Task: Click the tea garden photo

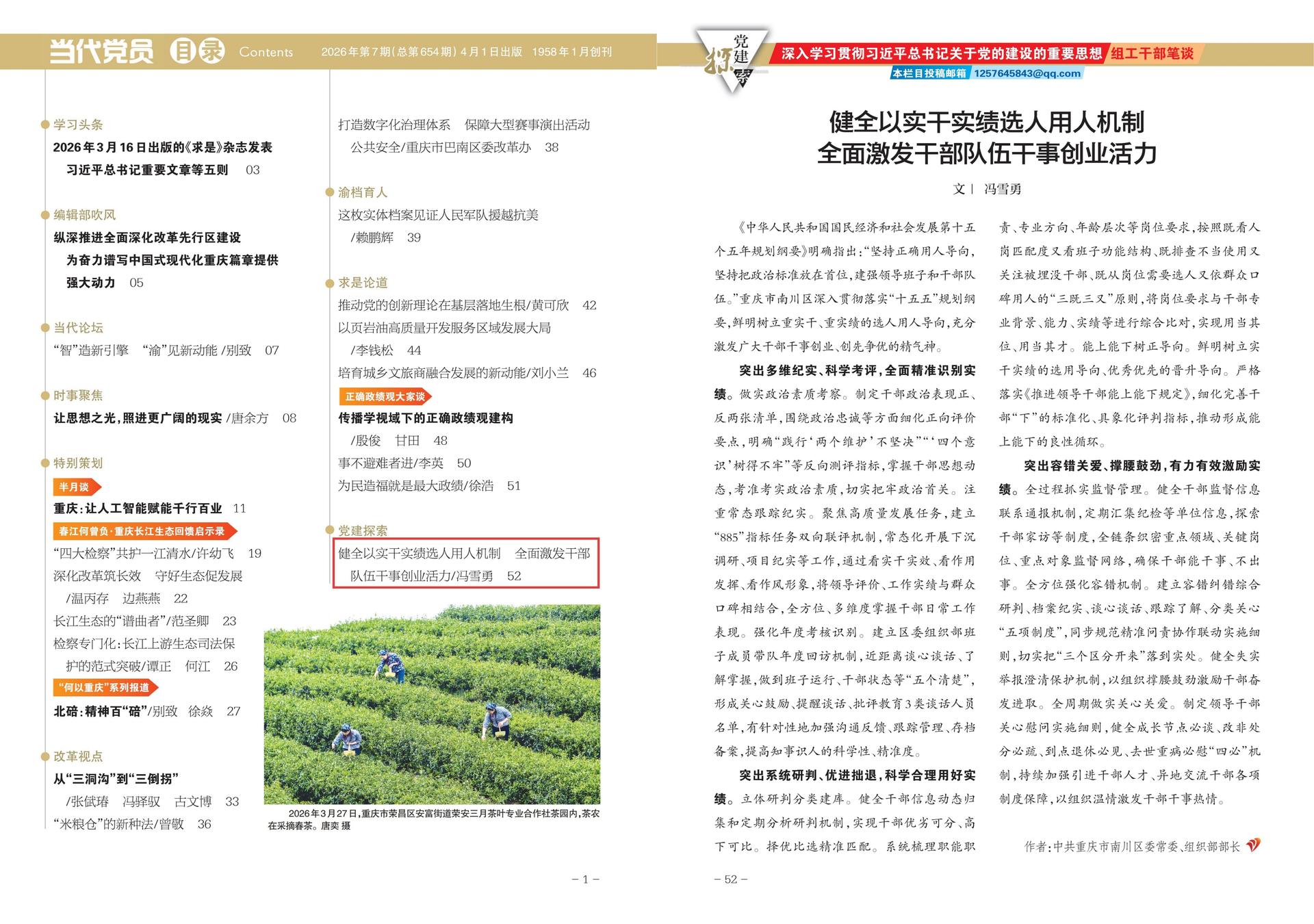Action: click(432, 704)
